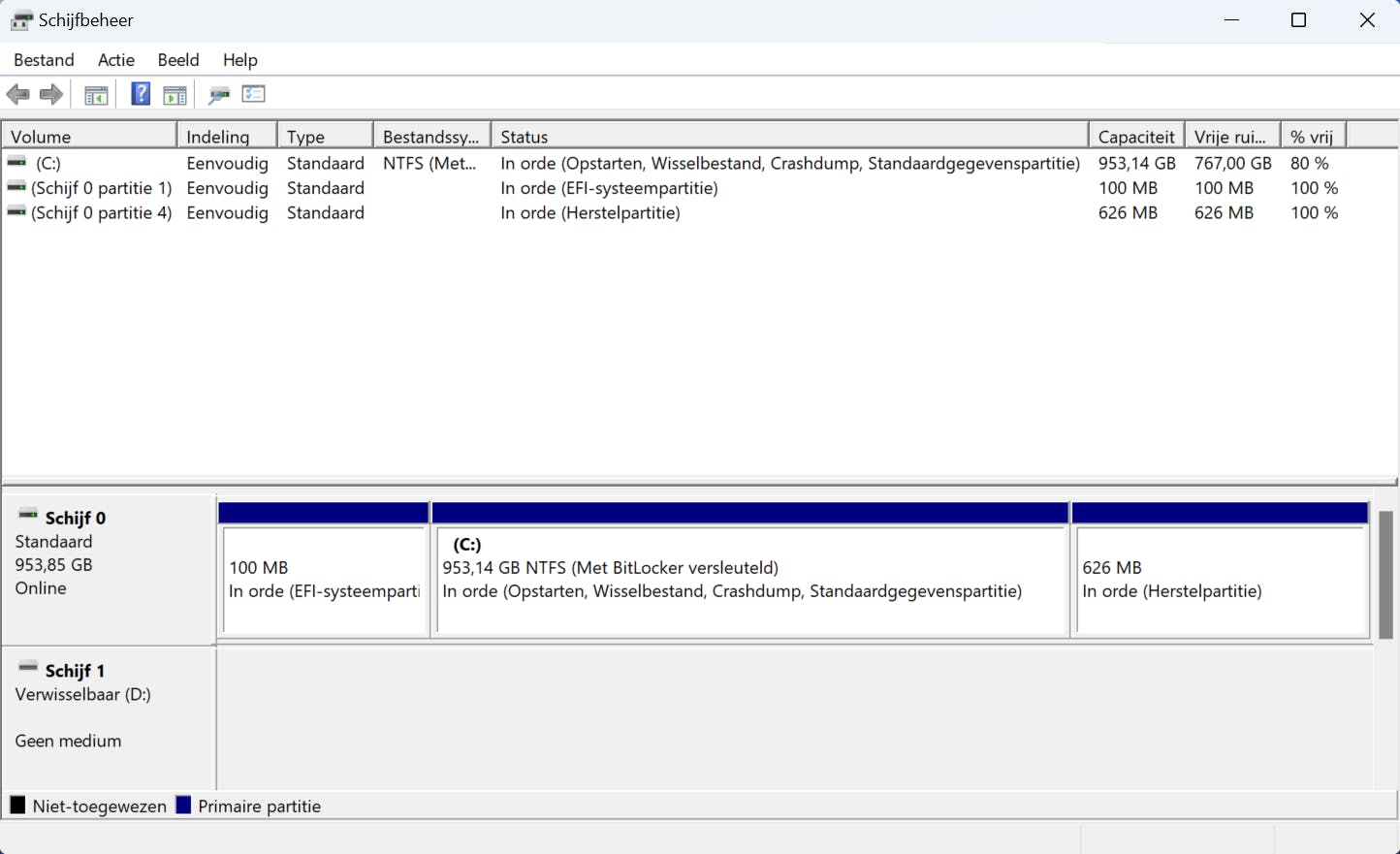Click the blue Primaire partitie legend swatch

point(183,805)
